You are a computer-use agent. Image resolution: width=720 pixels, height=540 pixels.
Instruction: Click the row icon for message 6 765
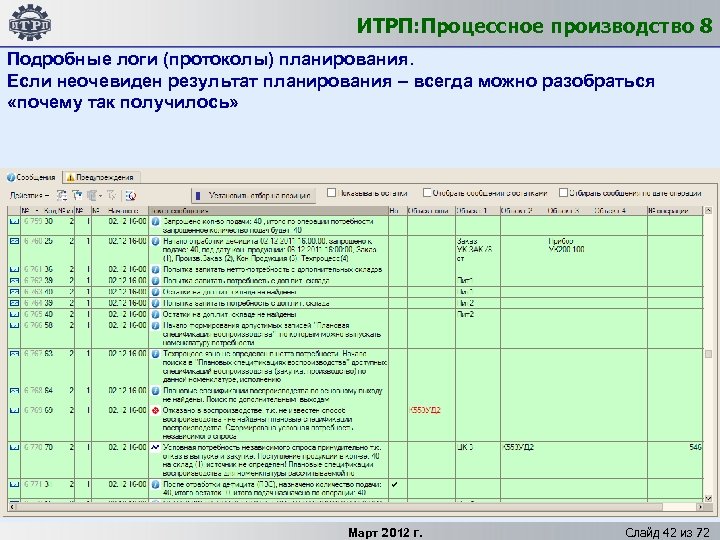coord(15,314)
